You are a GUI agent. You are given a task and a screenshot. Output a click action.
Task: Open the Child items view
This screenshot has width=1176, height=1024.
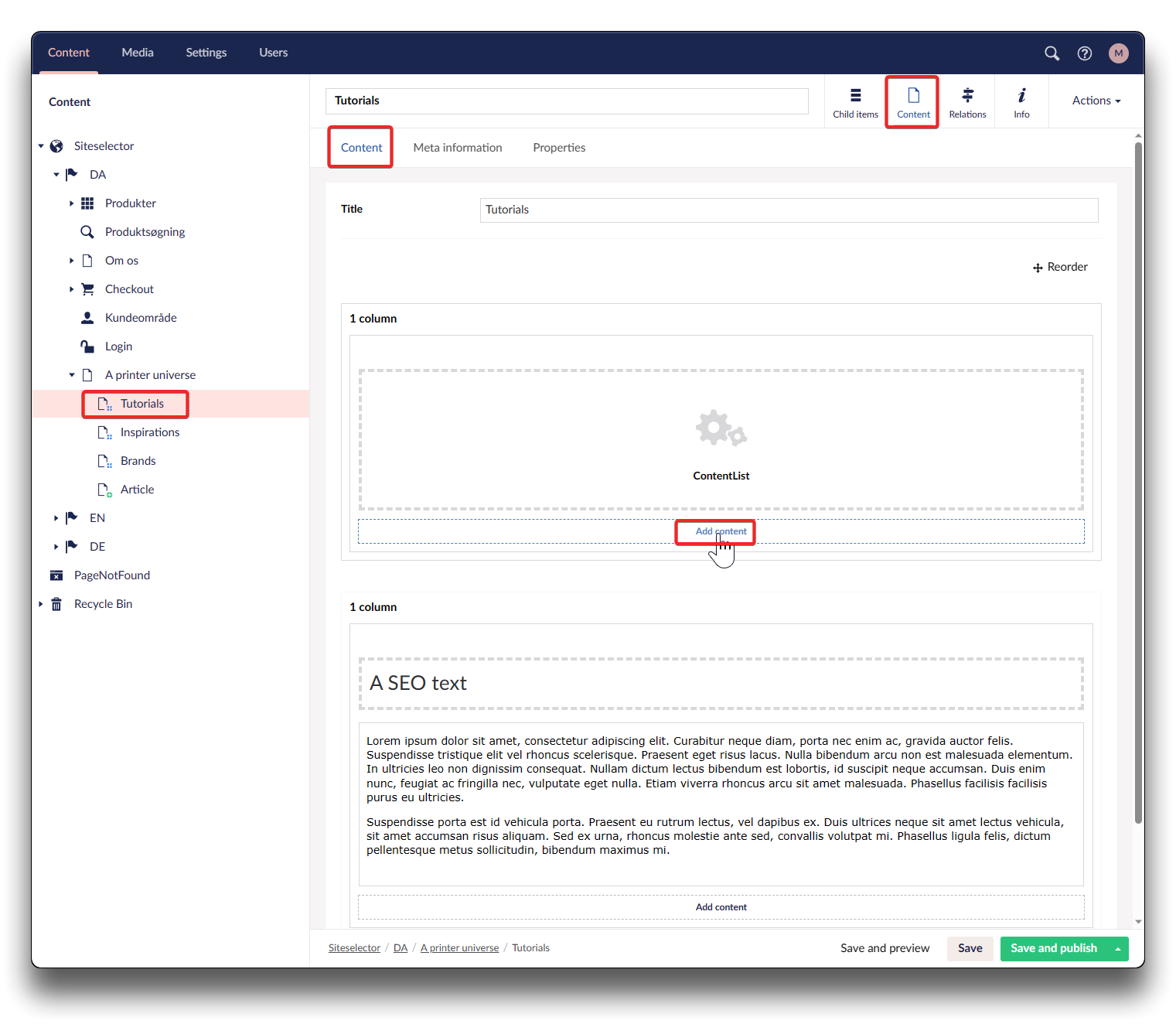point(855,102)
